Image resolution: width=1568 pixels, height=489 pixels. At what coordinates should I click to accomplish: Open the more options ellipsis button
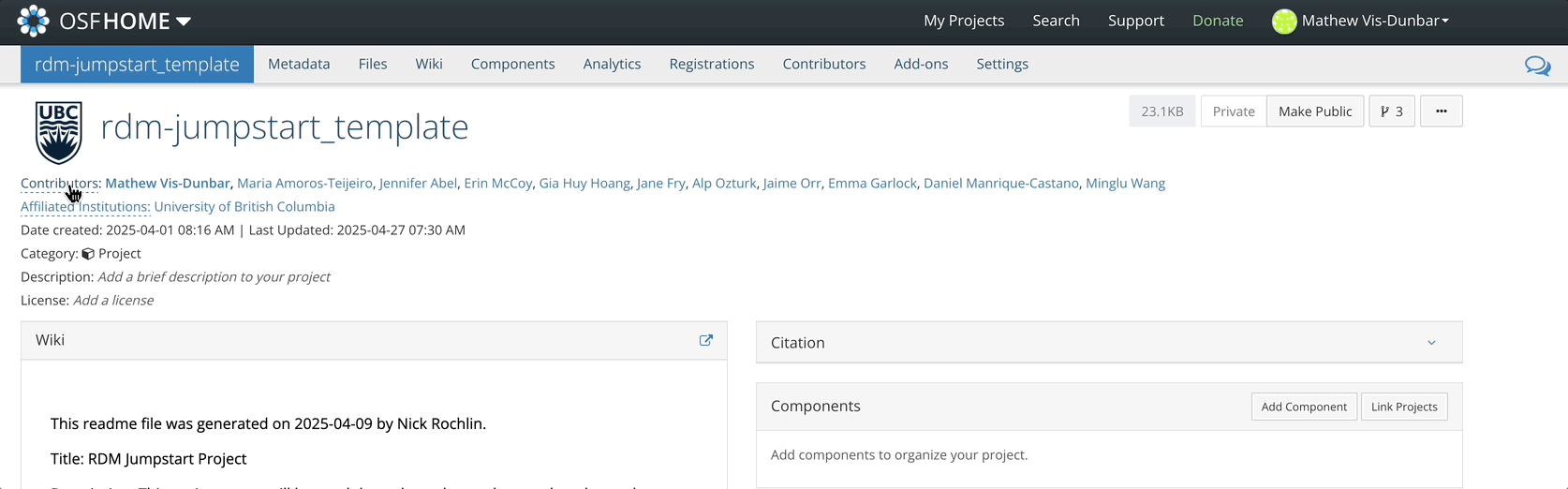click(x=1442, y=111)
